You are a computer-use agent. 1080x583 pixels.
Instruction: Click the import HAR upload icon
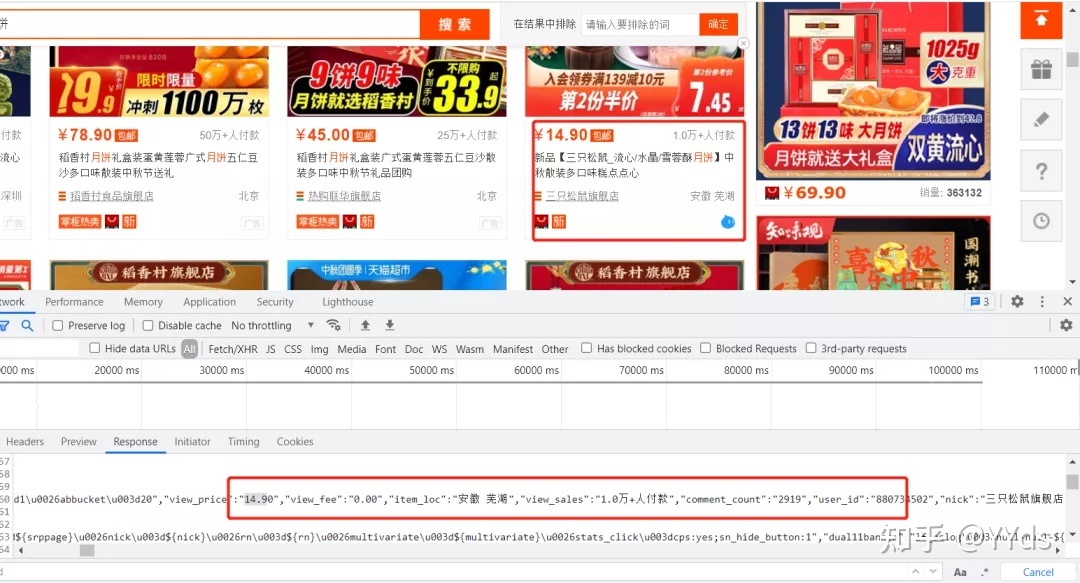pos(365,325)
